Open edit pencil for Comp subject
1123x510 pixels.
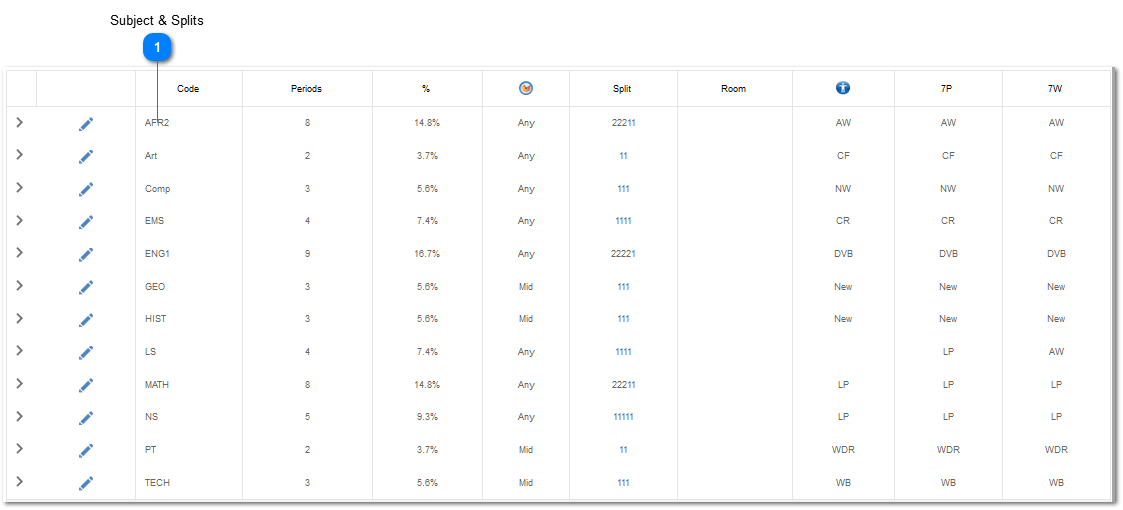click(86, 190)
